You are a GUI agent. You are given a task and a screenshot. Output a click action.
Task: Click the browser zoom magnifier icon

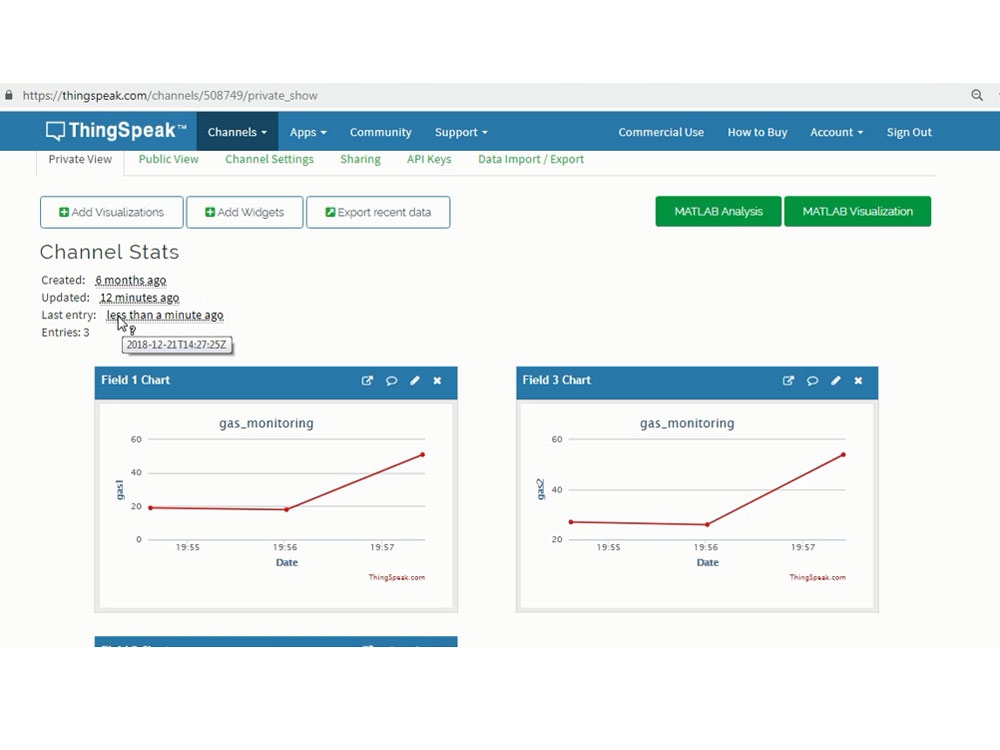click(976, 95)
